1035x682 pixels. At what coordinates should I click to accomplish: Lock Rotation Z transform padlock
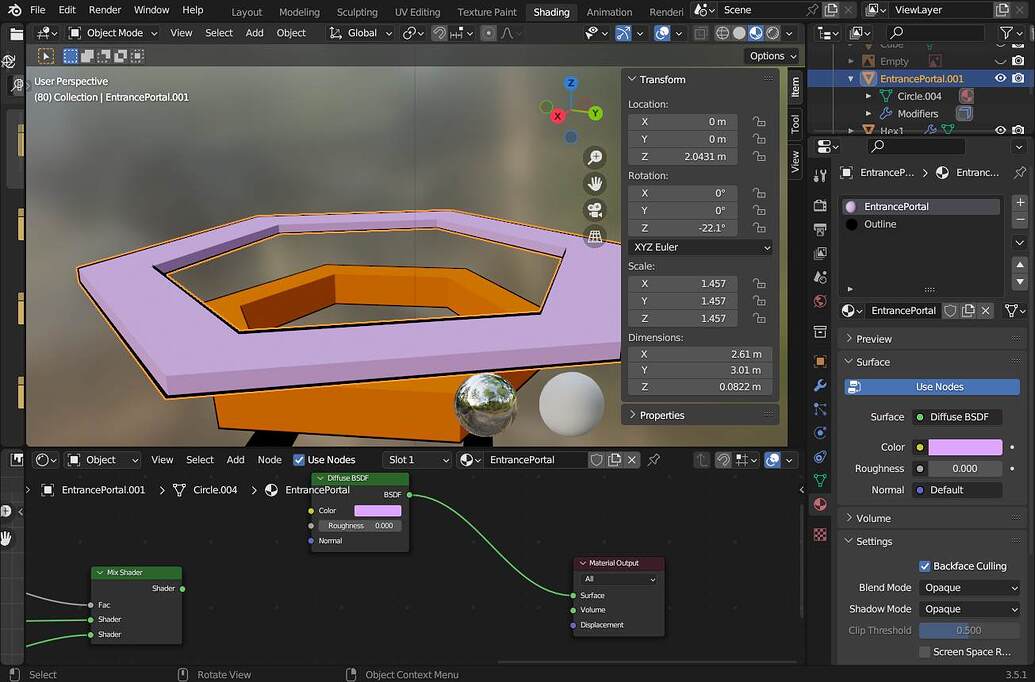[x=759, y=228]
